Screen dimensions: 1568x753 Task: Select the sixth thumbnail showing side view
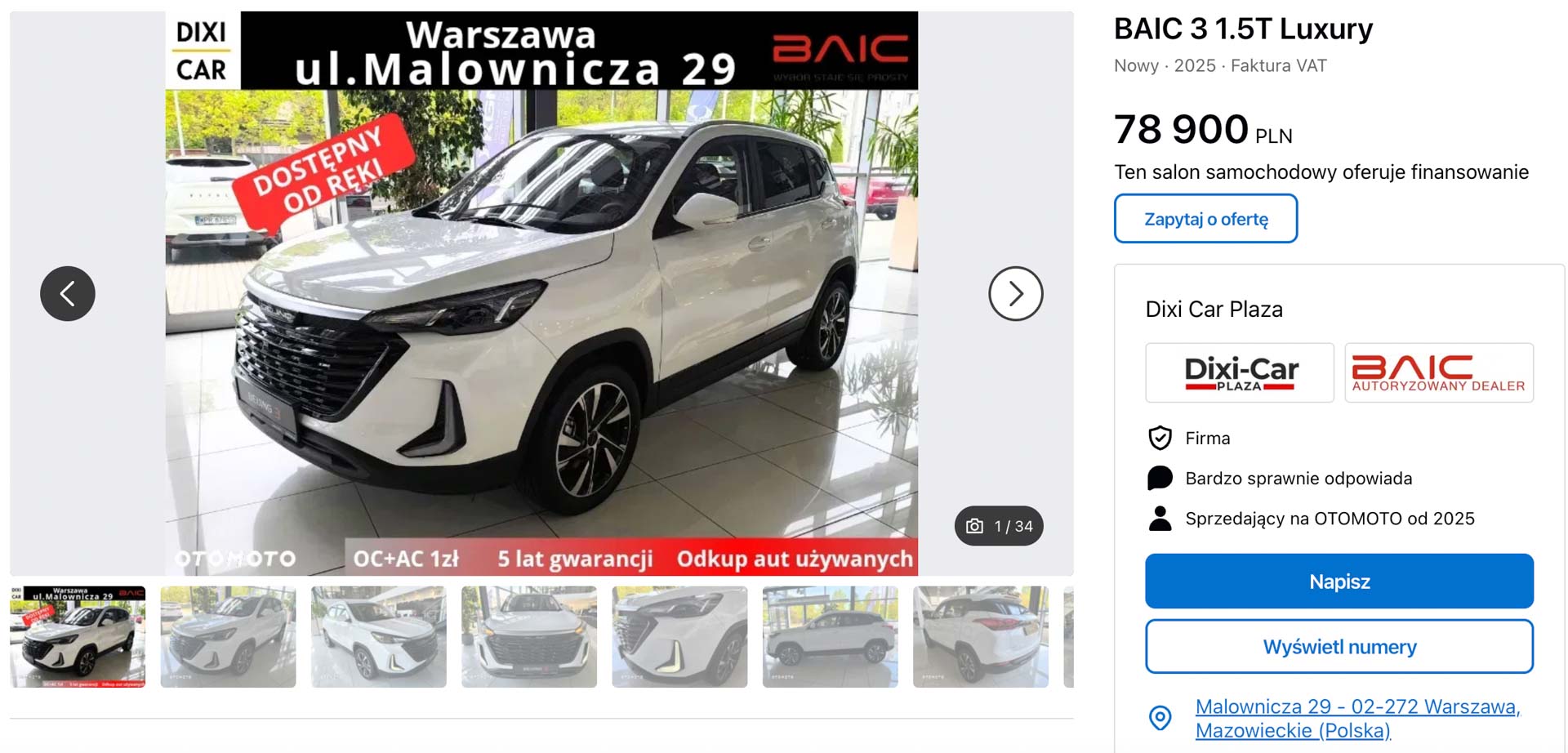click(x=830, y=636)
